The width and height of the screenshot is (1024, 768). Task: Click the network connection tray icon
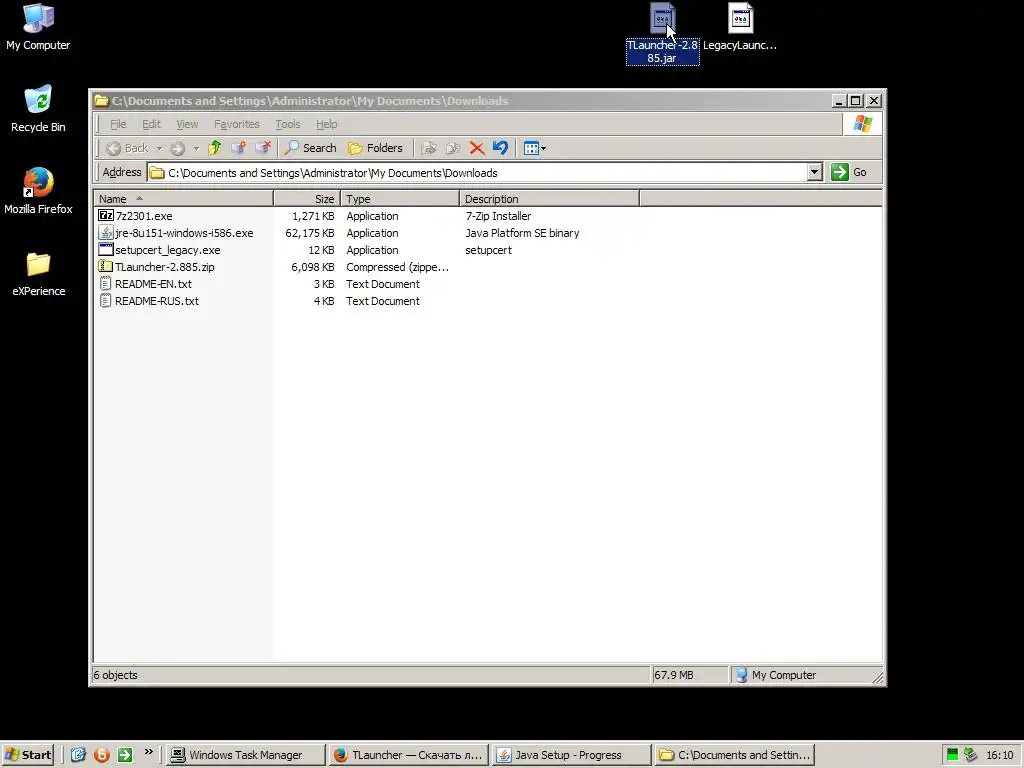pos(970,755)
